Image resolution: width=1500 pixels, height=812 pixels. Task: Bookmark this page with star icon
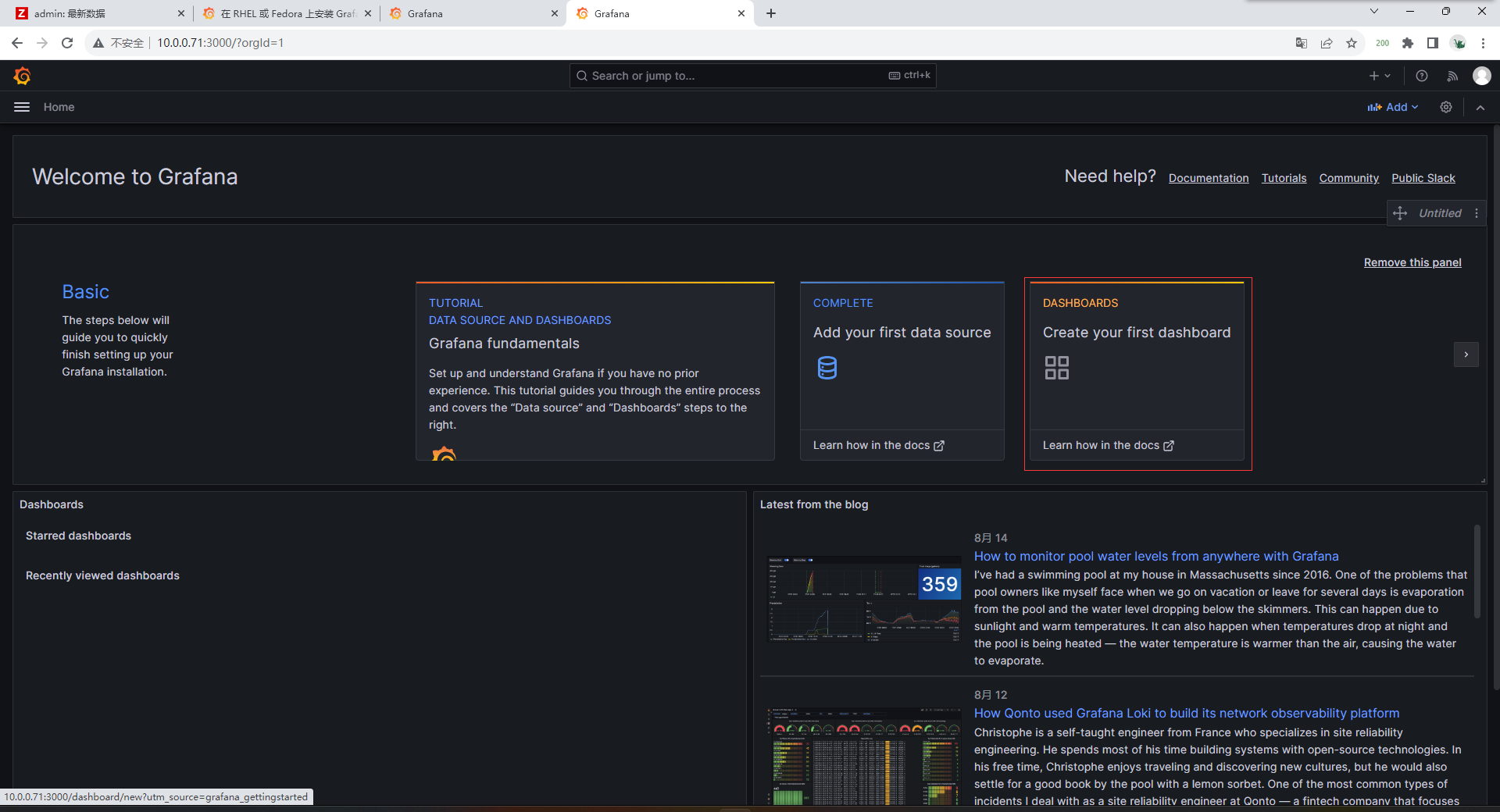click(x=1352, y=43)
